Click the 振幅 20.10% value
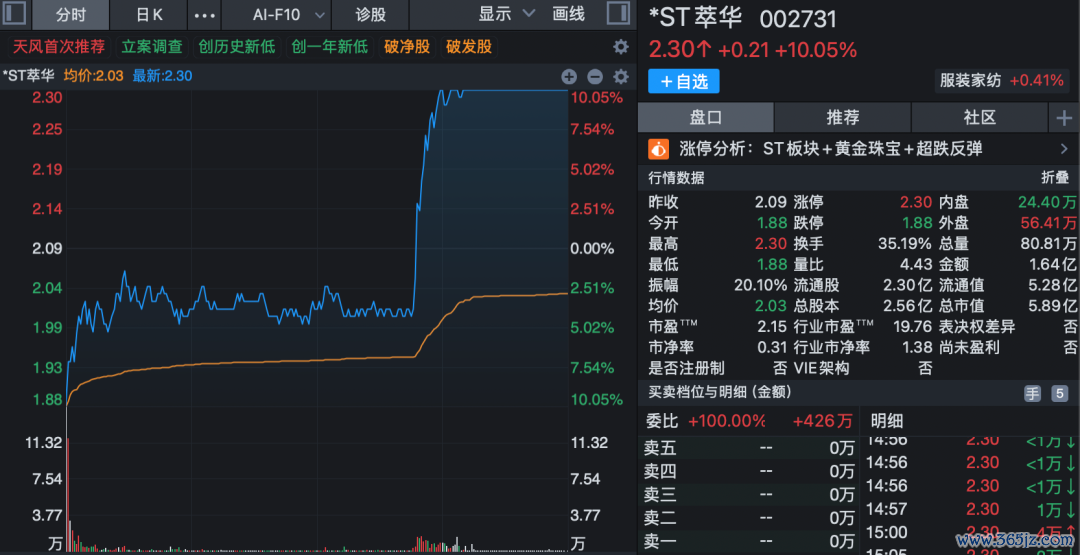The image size is (1080, 555). [x=760, y=285]
